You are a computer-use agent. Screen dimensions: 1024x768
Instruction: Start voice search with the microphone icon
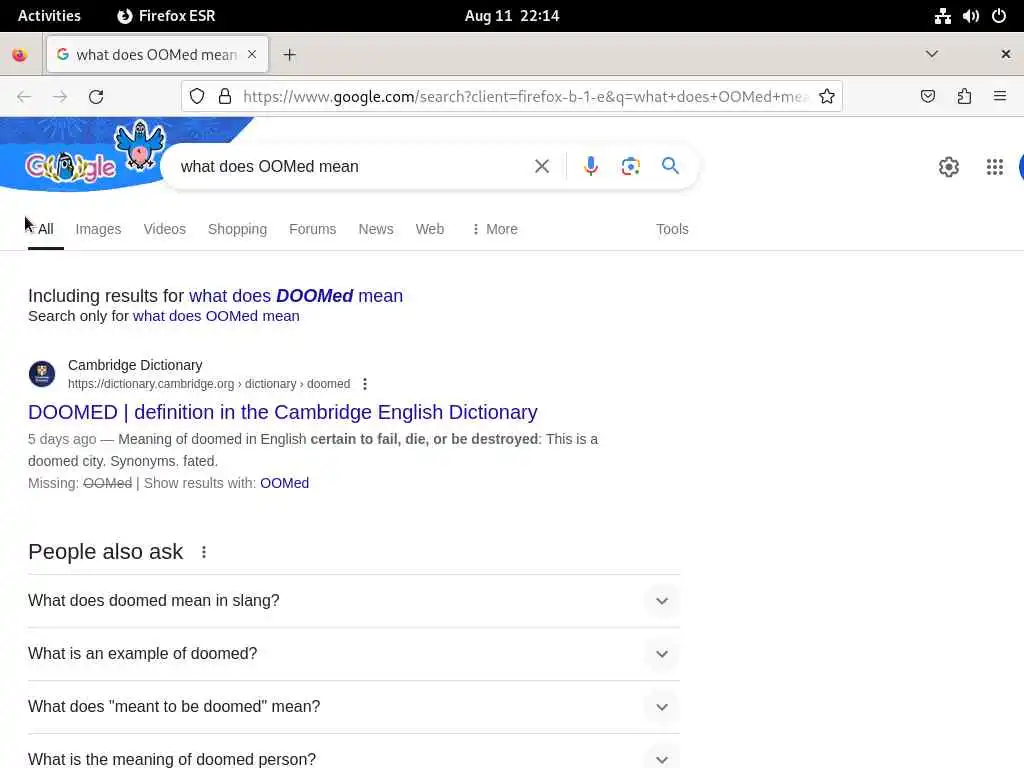coord(591,167)
